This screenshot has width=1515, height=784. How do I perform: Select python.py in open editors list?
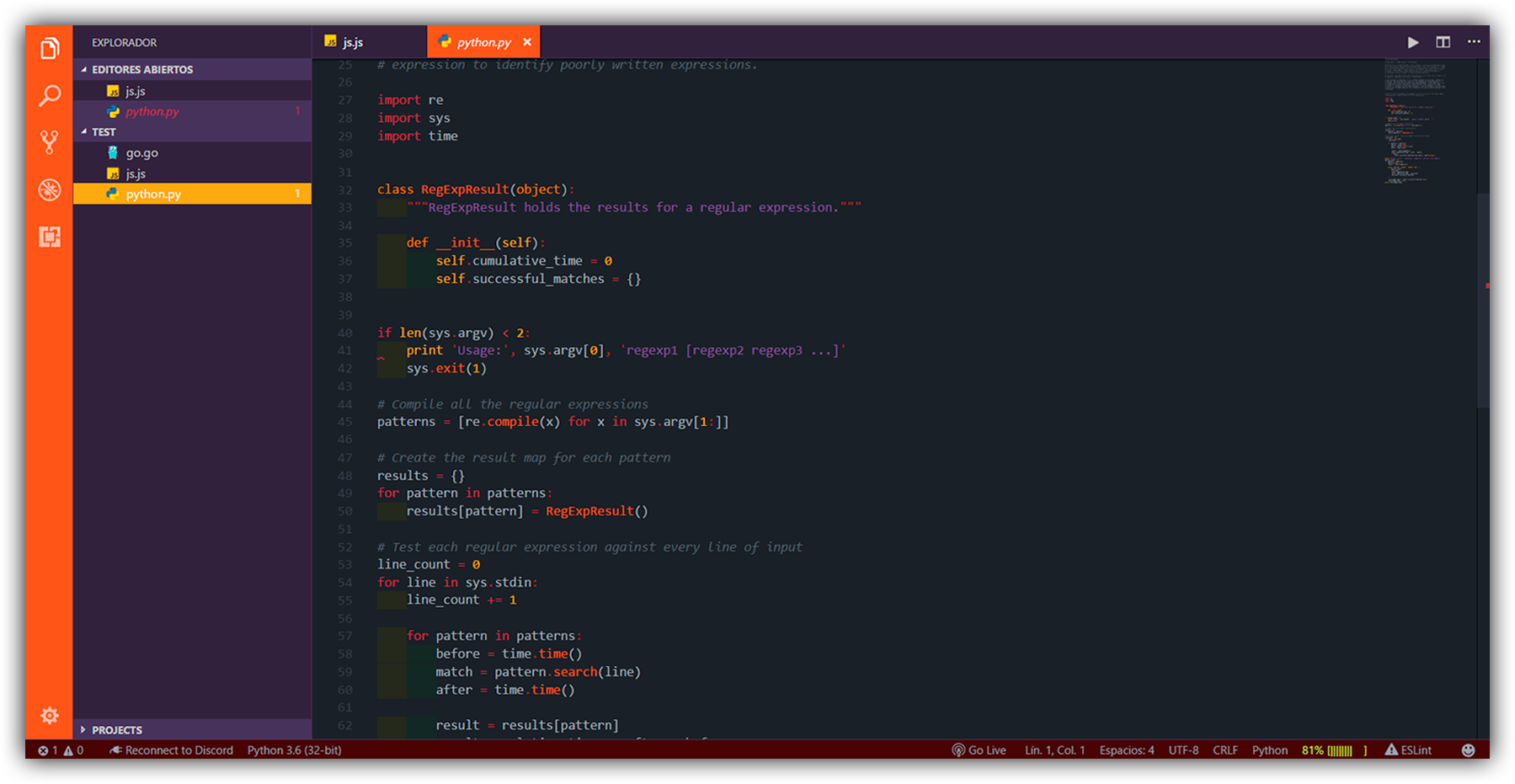[x=192, y=111]
